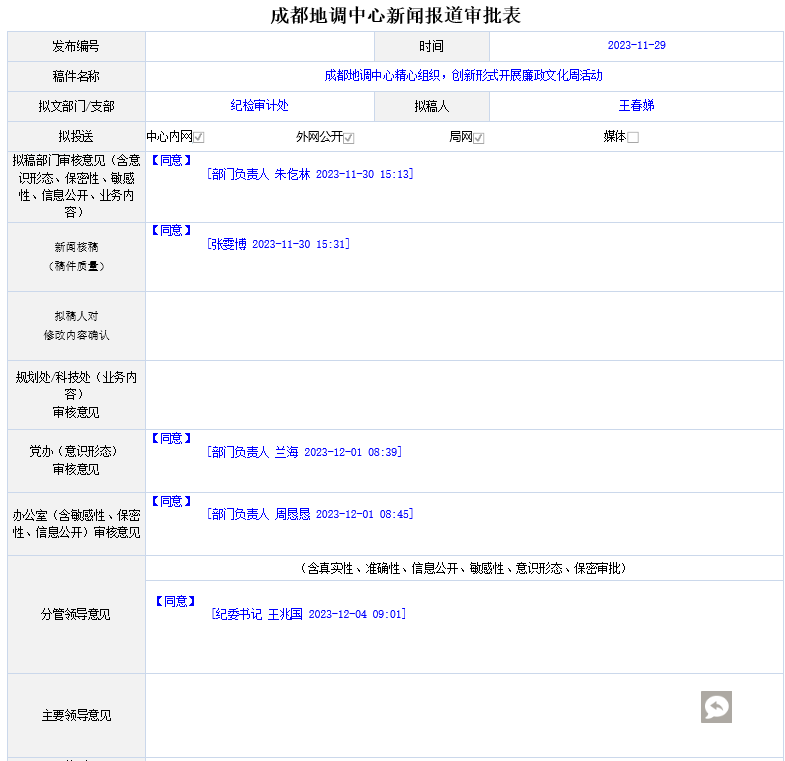Click the 纪委书记 王兆国 signature line
This screenshot has height=761, width=785.
tap(308, 614)
